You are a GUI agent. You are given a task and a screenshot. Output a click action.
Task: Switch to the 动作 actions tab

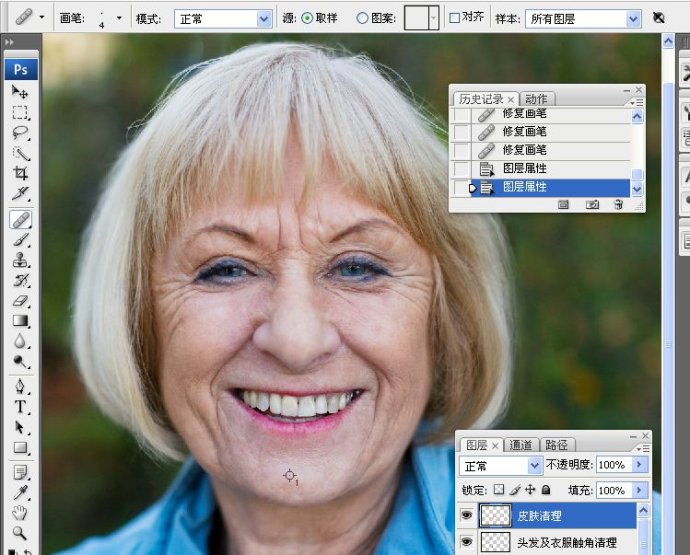(536, 99)
